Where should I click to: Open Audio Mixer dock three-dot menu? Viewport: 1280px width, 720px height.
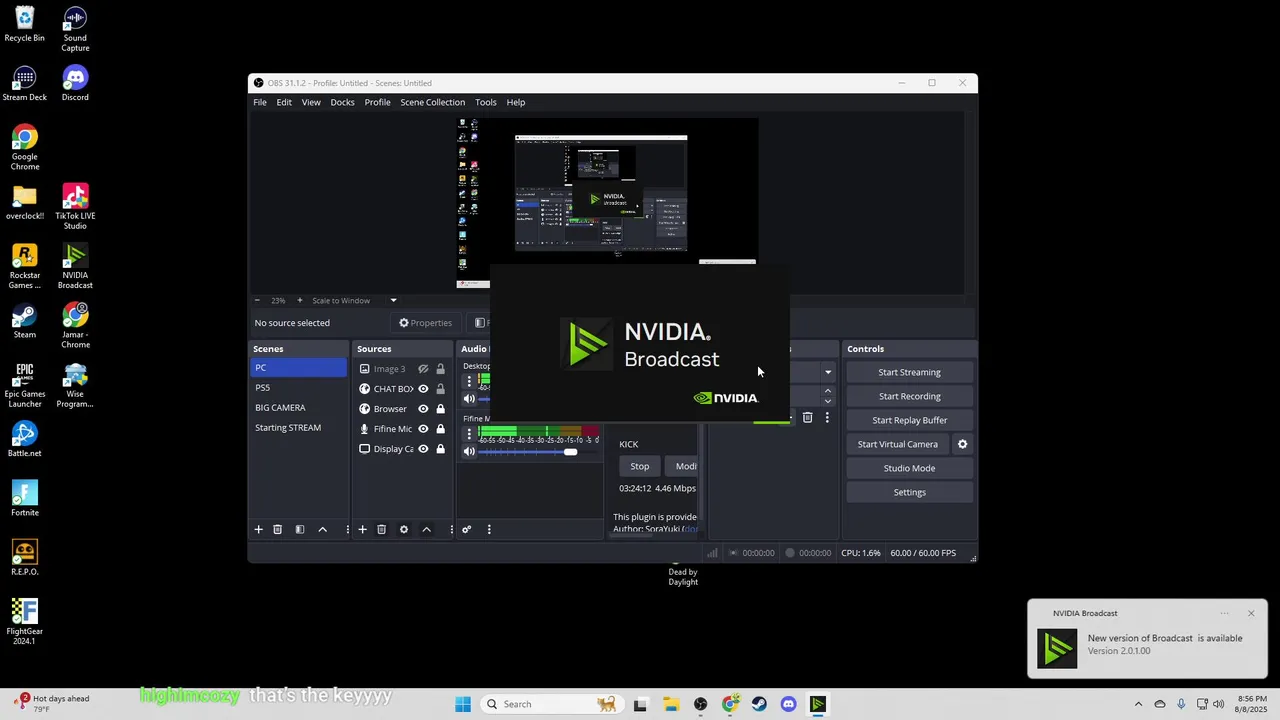489,529
